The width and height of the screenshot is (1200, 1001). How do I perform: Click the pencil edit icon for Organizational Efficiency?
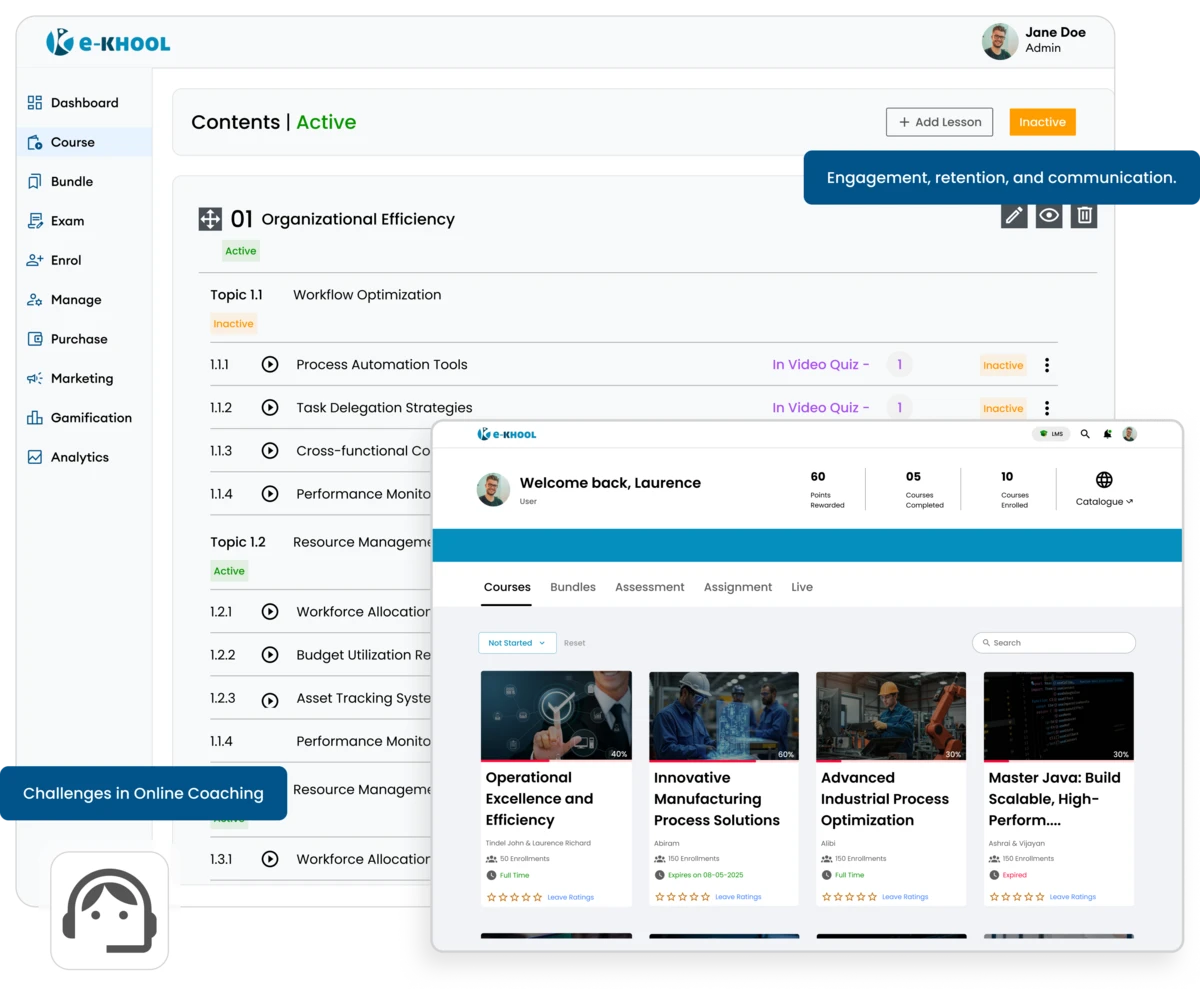click(x=1014, y=215)
